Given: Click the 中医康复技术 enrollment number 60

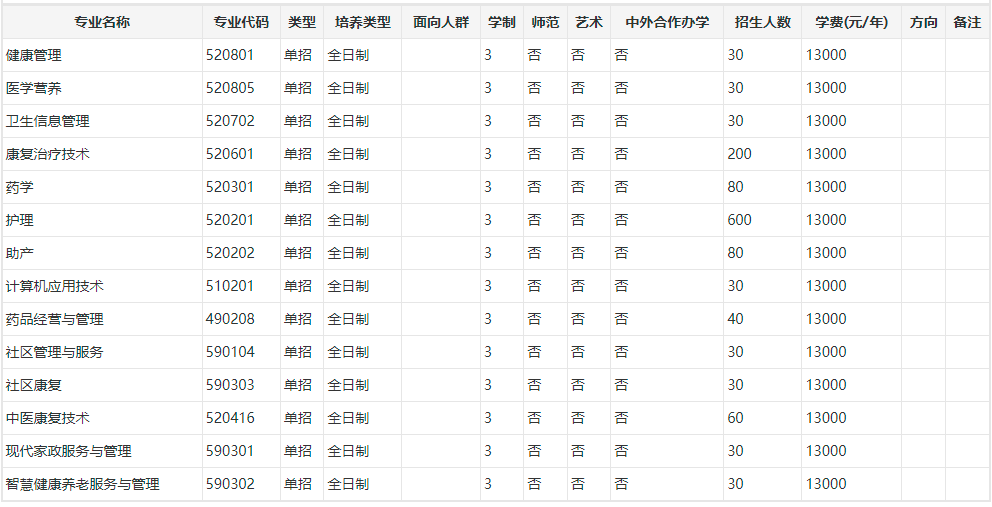Looking at the screenshot, I should 735,418.
